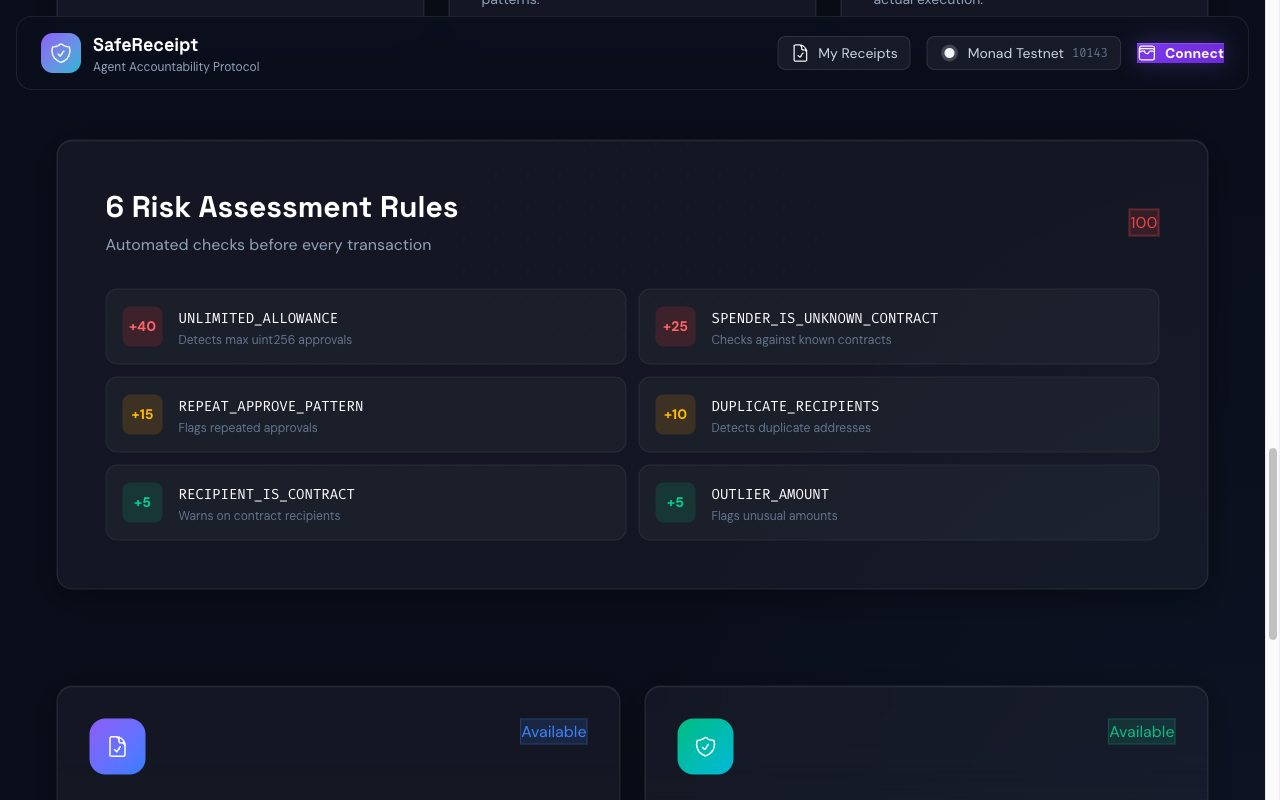Image resolution: width=1280 pixels, height=800 pixels.
Task: Click the page vertical scrollbar thumb
Action: tap(1273, 544)
